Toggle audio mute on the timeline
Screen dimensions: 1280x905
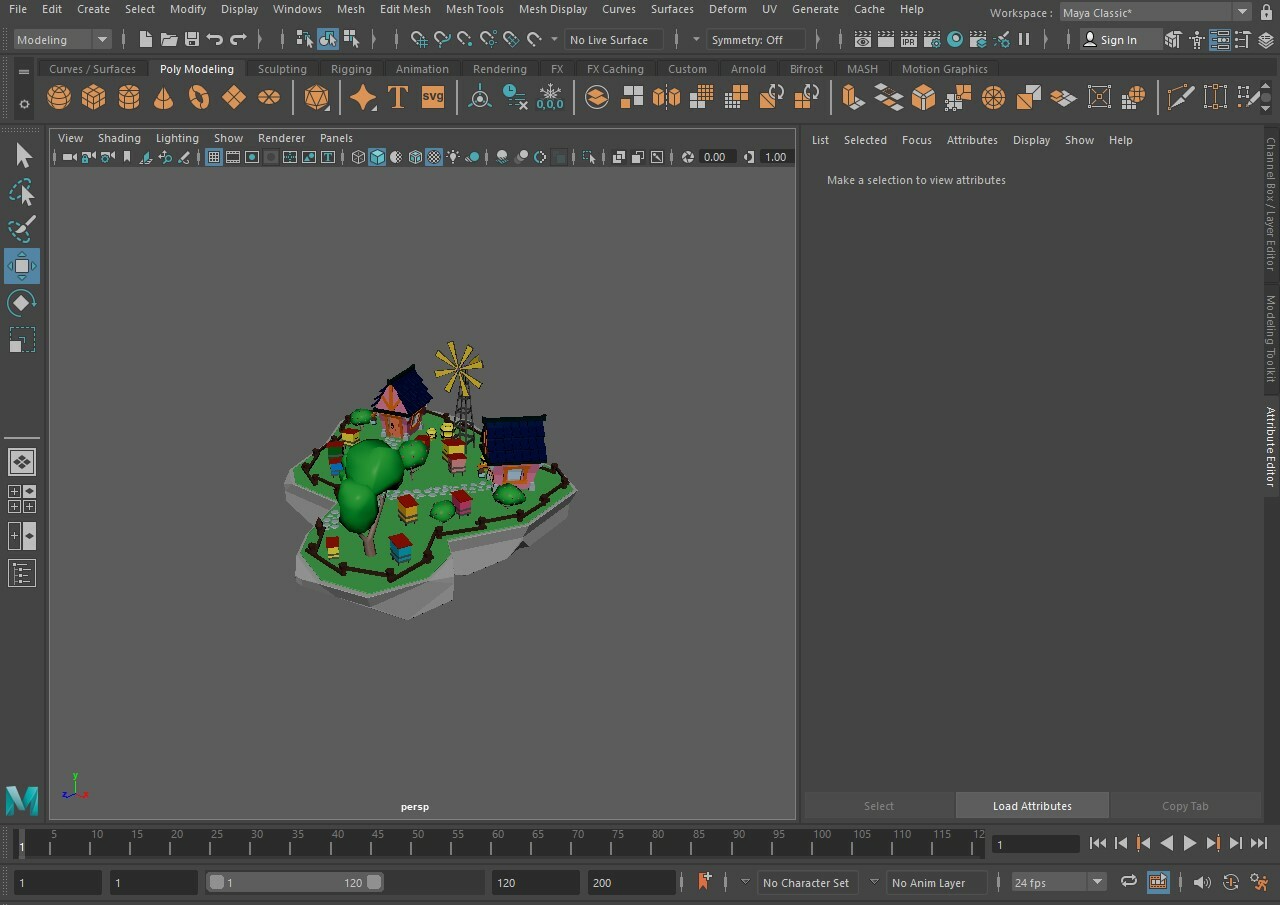(1202, 882)
